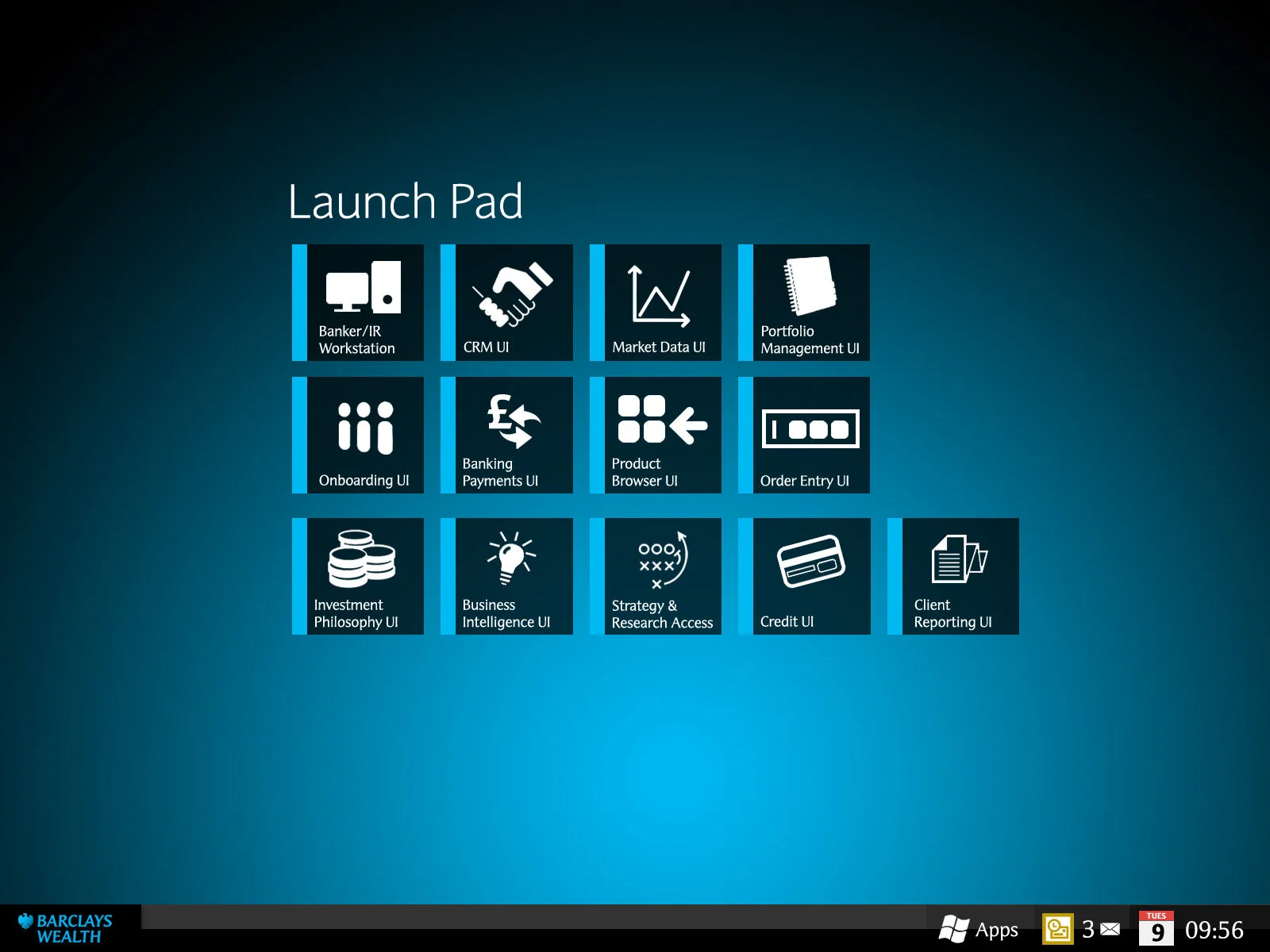Viewport: 1270px width, 952px height.
Task: Open Strategy & Research Access
Action: point(661,576)
